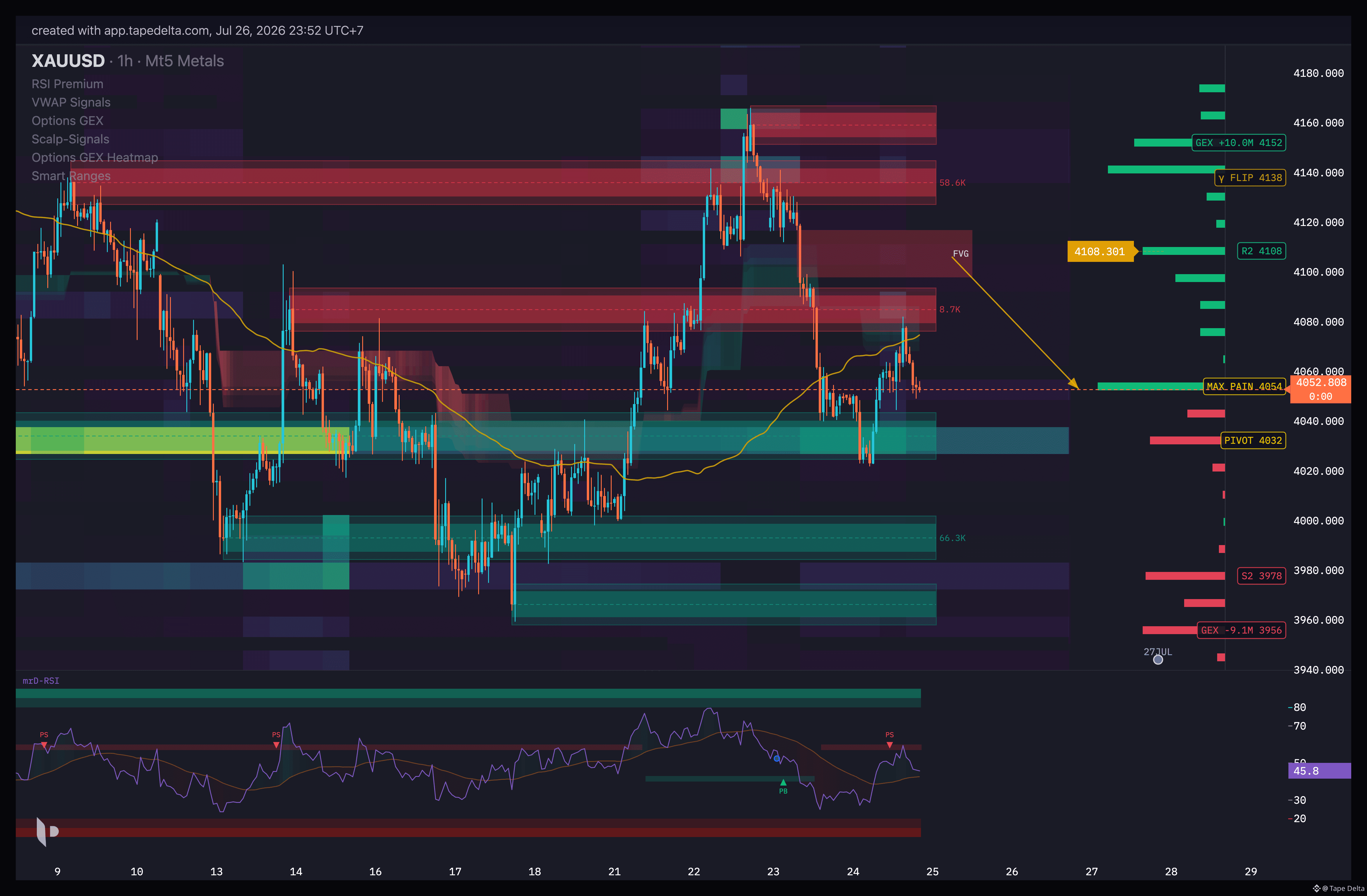Viewport: 1367px width, 896px height.
Task: Click date 18 on the time axis
Action: tap(535, 871)
